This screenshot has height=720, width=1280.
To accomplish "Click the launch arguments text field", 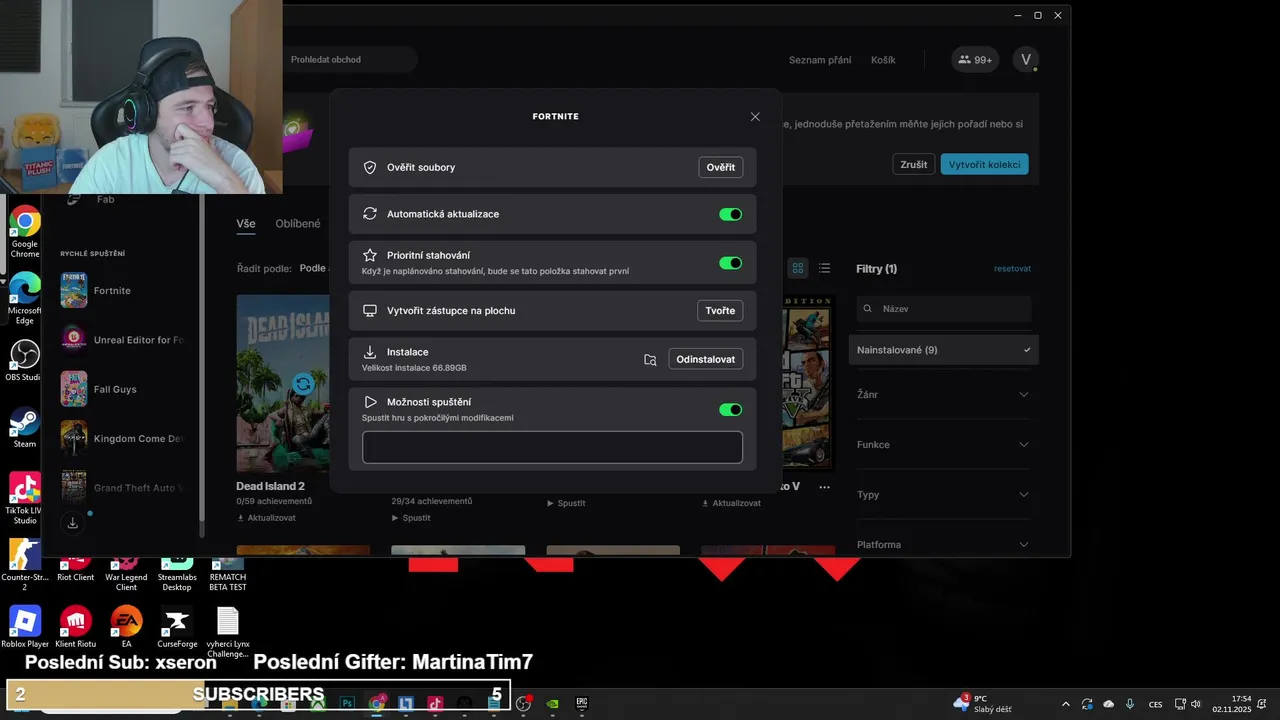I will (x=552, y=447).
